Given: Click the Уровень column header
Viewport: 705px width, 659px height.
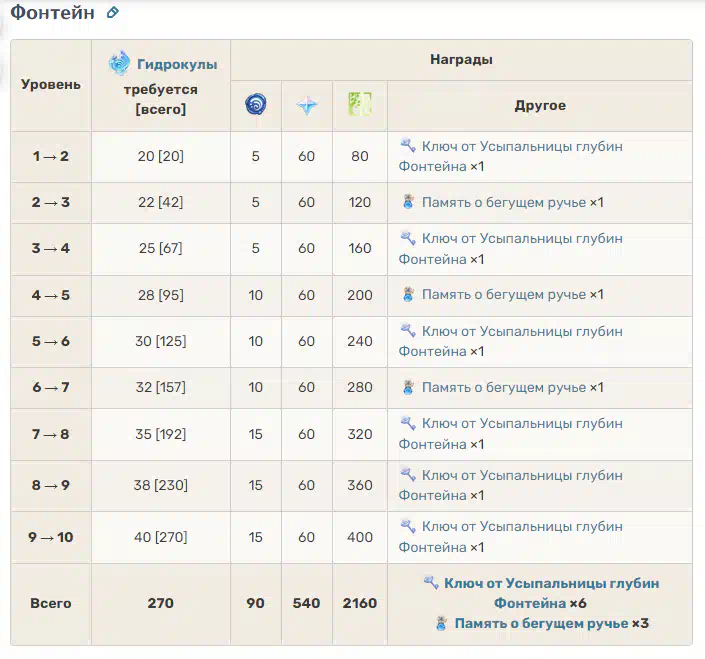Looking at the screenshot, I should click(x=51, y=85).
